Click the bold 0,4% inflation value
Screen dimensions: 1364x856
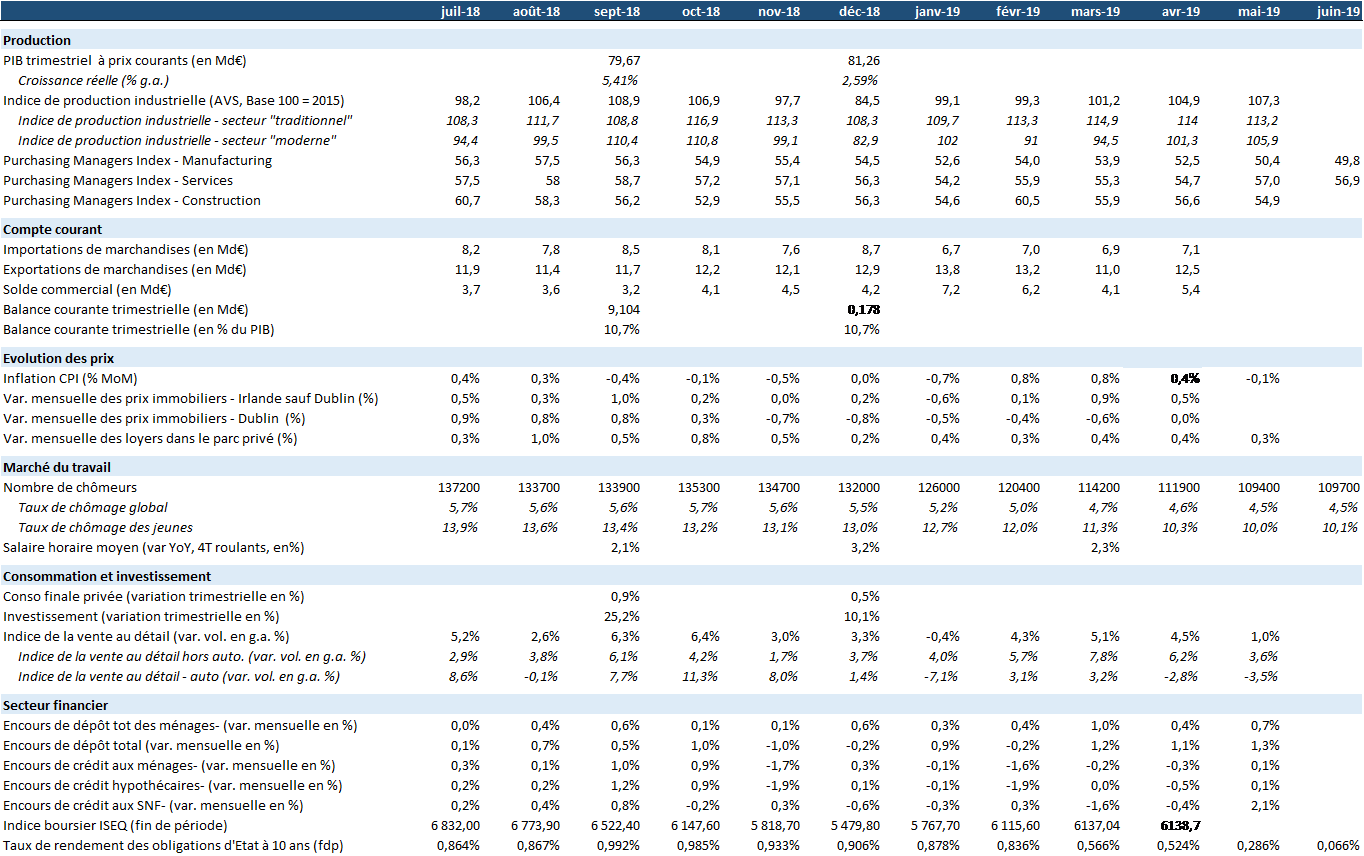point(1185,378)
